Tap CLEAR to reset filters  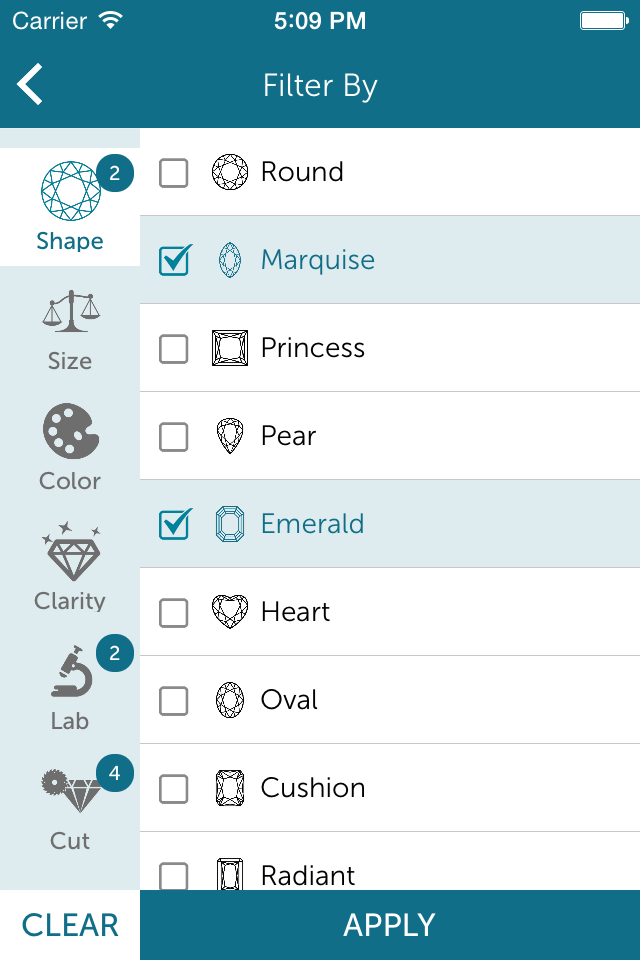pos(70,925)
